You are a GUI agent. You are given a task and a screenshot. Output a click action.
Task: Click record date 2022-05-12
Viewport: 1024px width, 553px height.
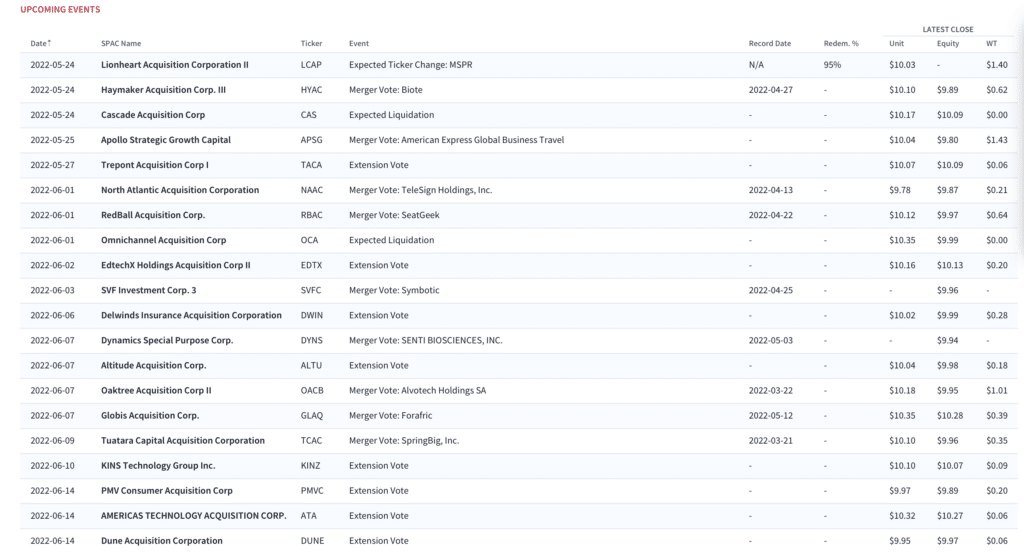click(771, 415)
